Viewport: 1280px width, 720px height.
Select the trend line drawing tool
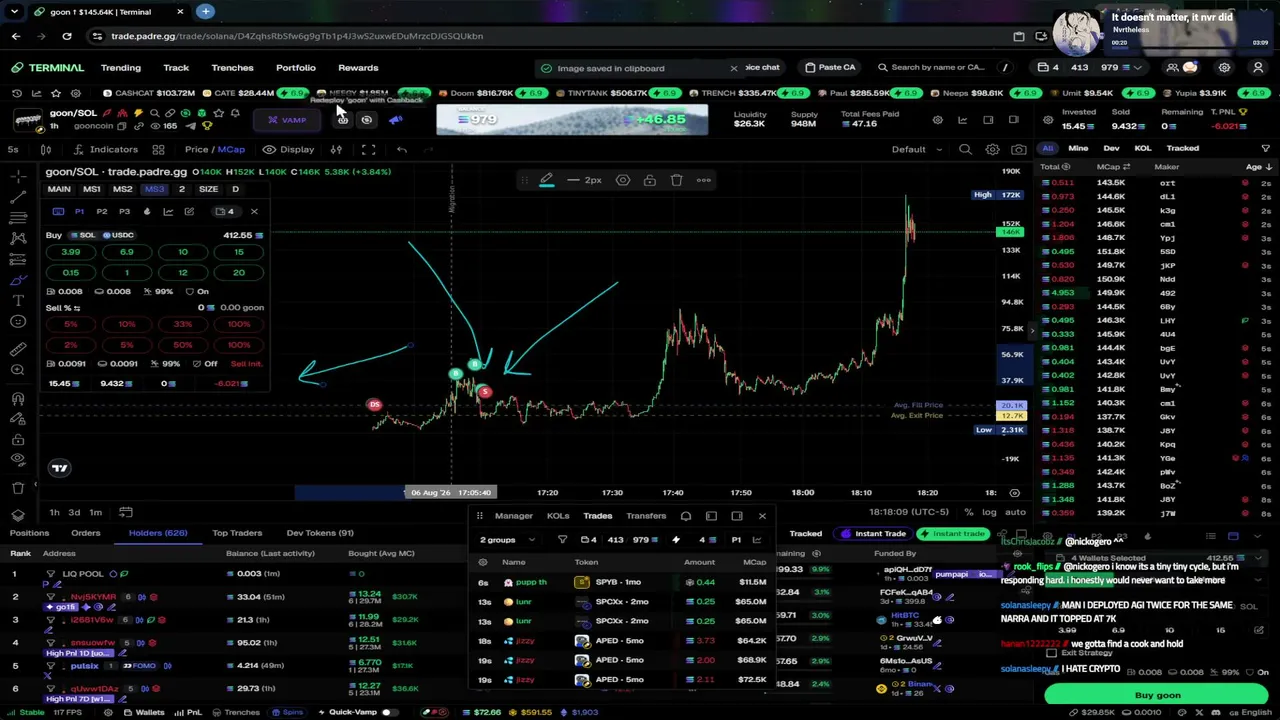point(18,197)
